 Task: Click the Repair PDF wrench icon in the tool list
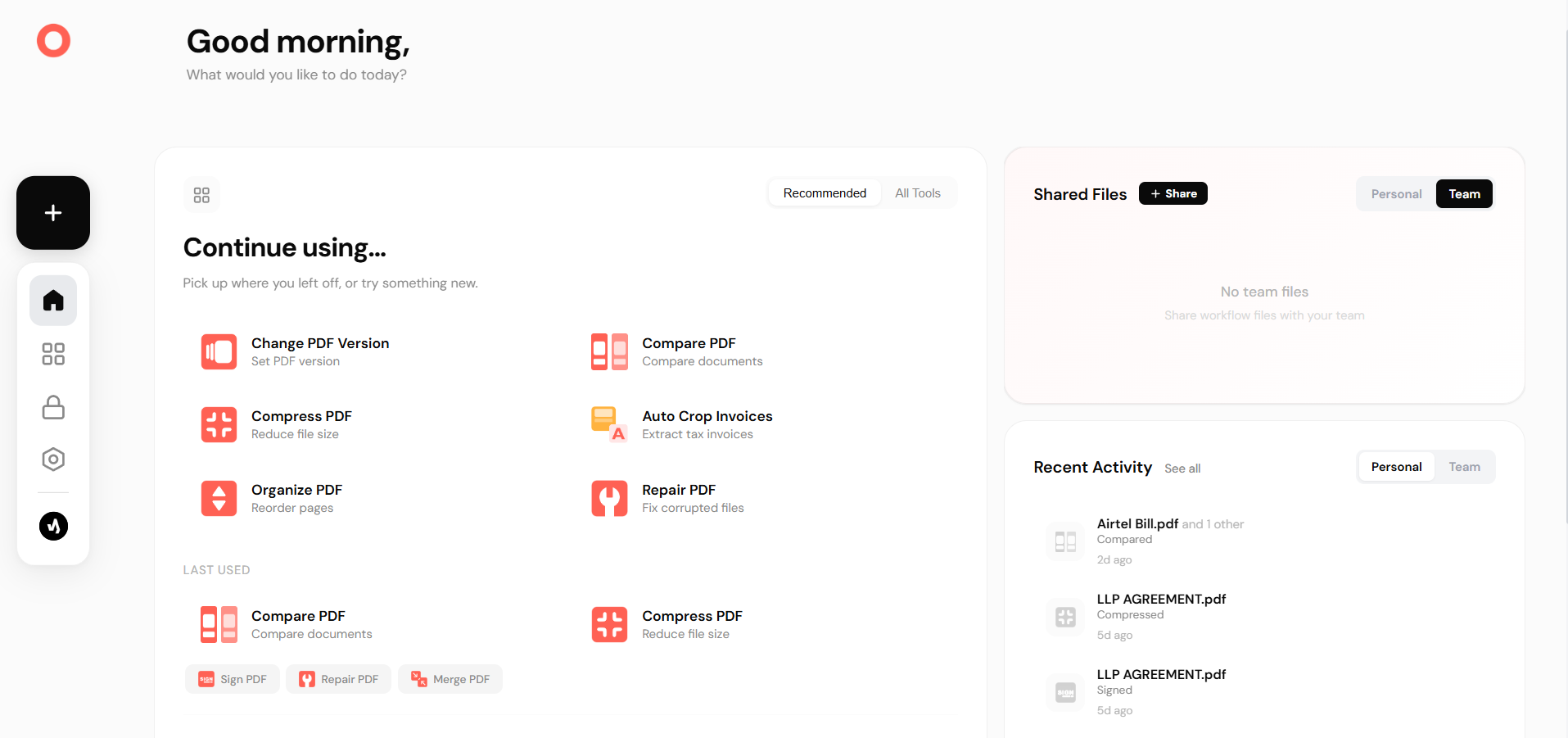tap(609, 498)
